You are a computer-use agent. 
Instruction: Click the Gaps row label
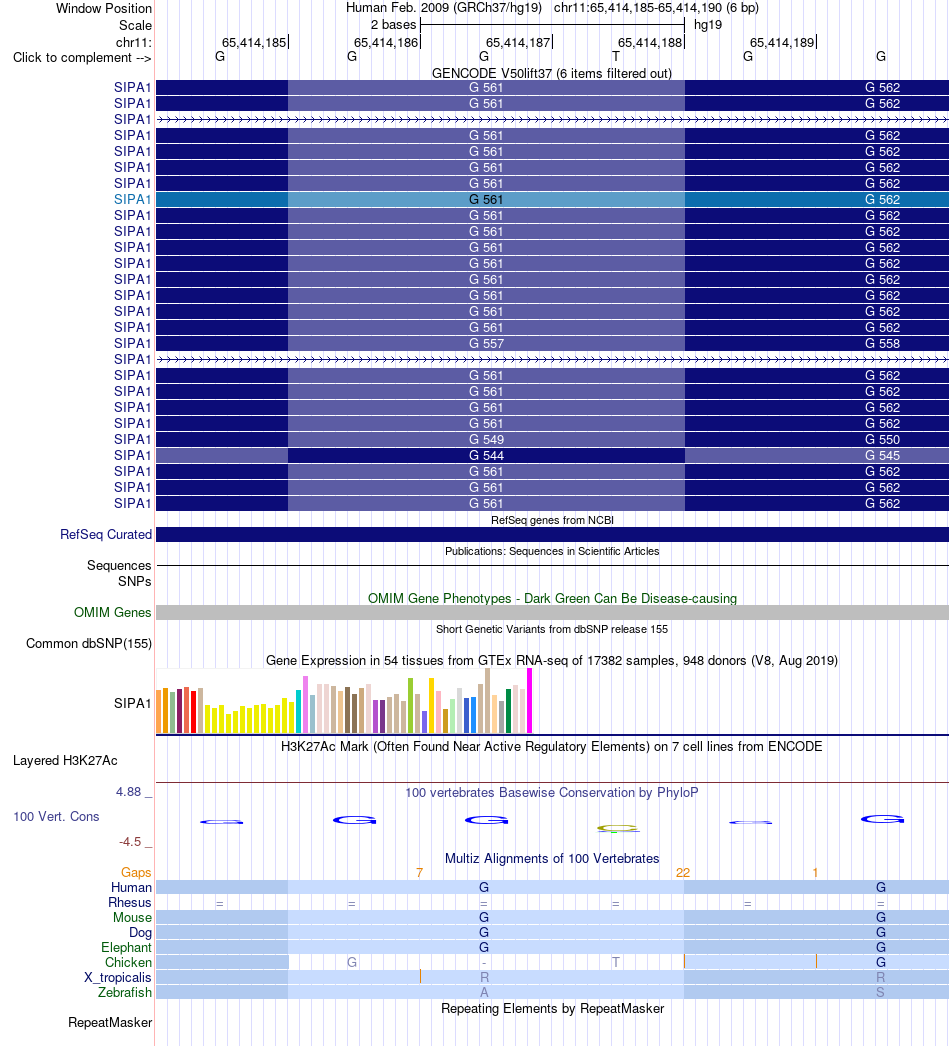click(136, 873)
